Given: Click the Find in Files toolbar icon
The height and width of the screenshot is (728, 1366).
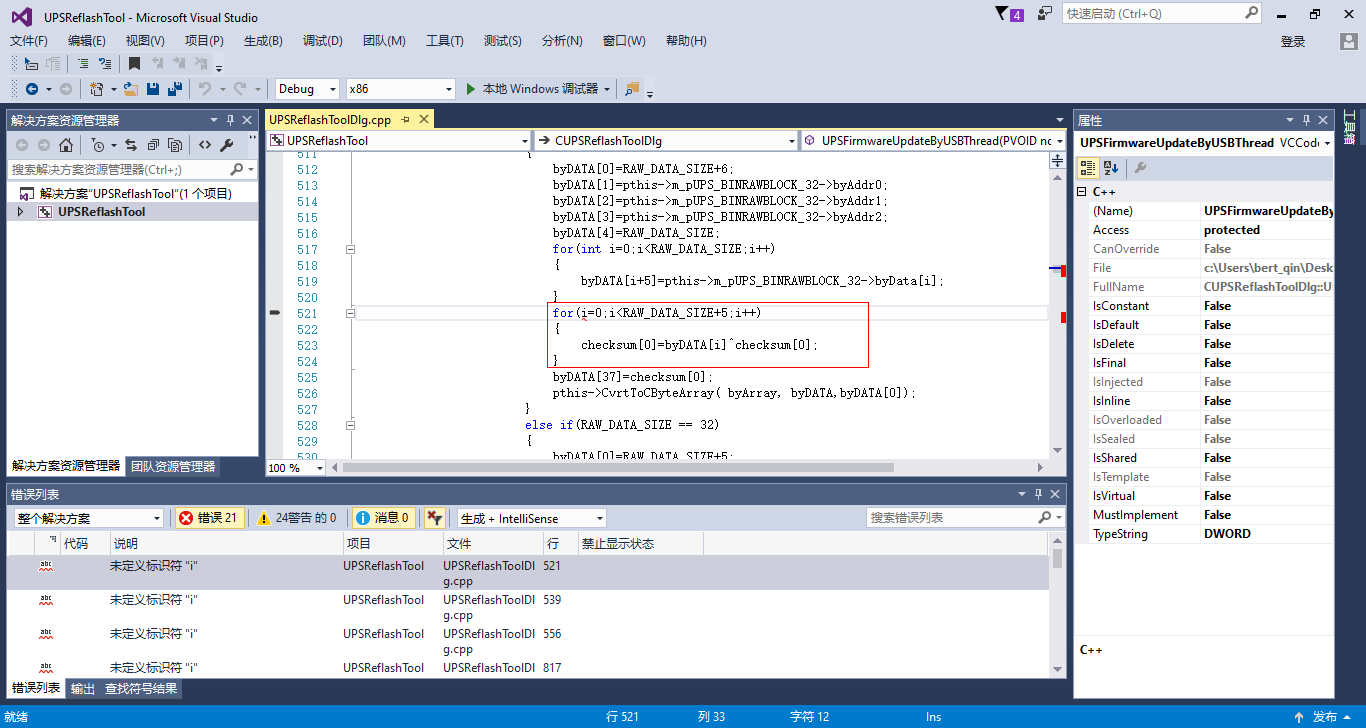Looking at the screenshot, I should [x=631, y=89].
